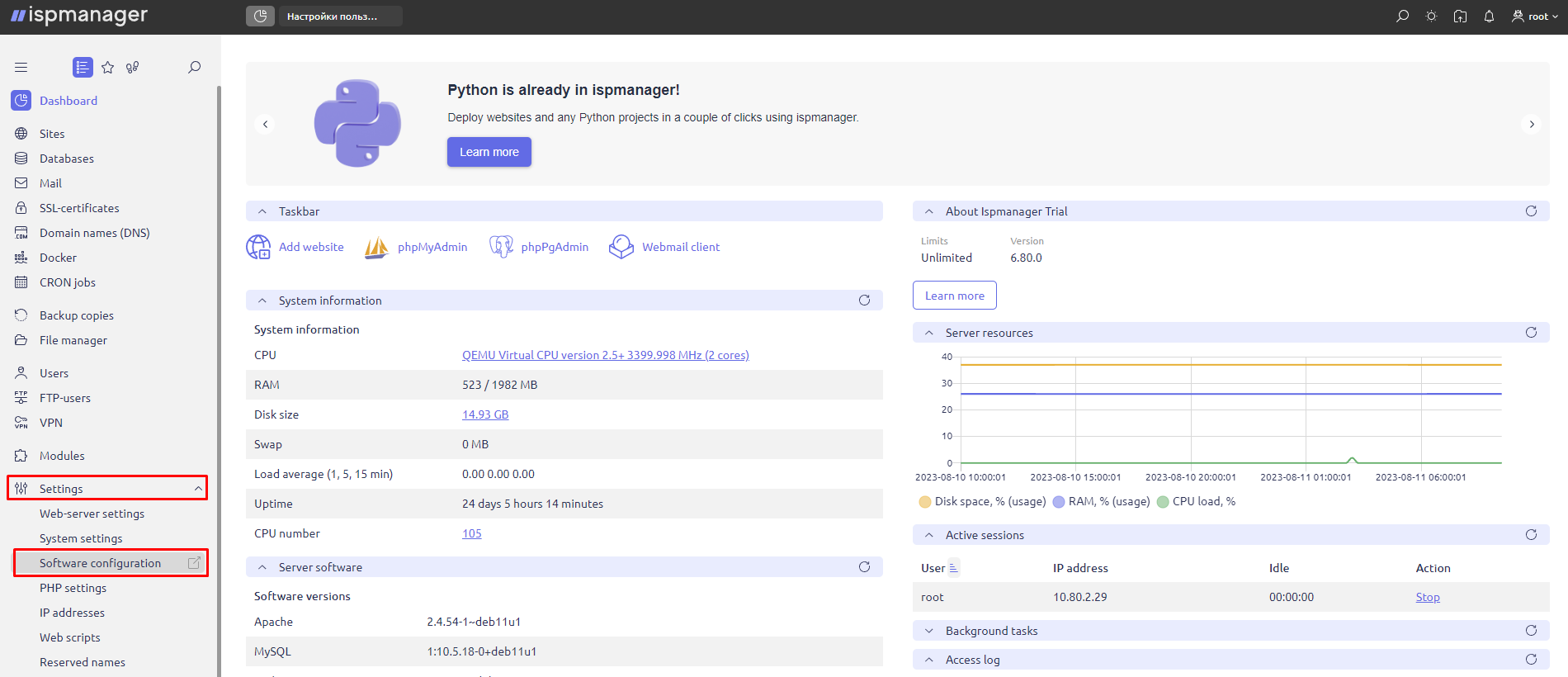Collapse the Settings menu group
The image size is (1568, 677).
click(198, 489)
